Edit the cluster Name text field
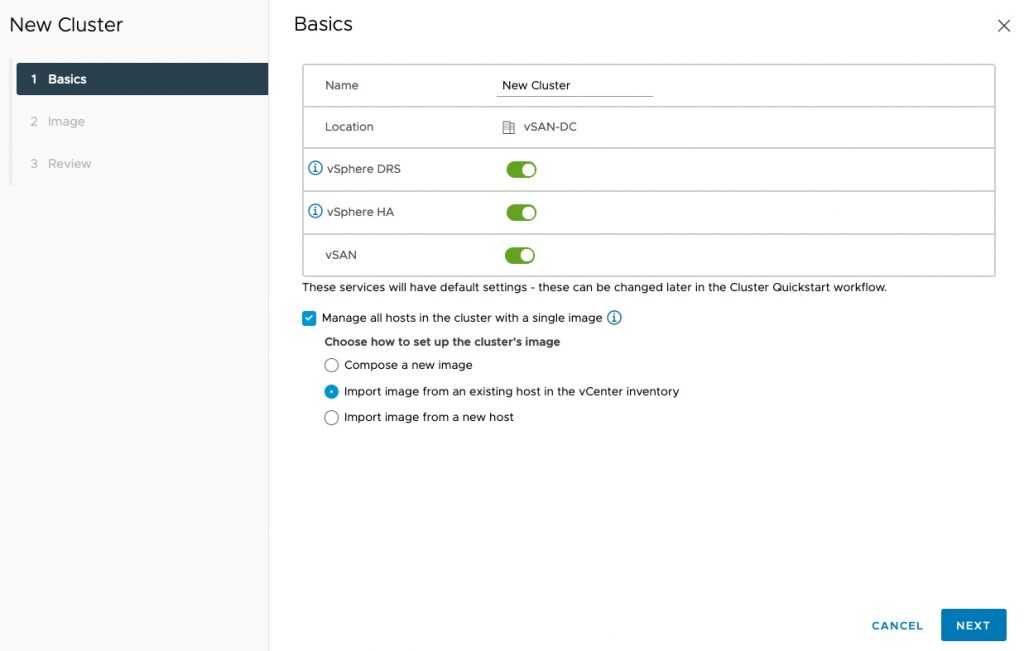 point(575,86)
